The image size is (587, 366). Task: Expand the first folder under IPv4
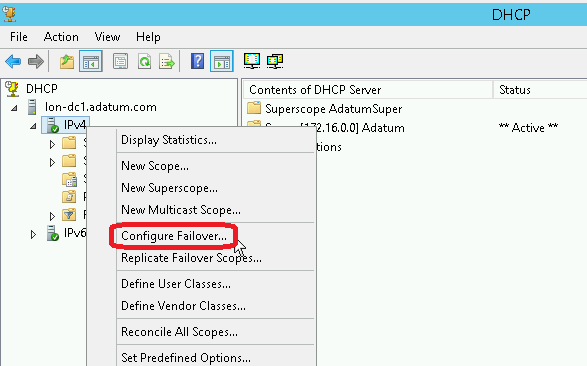click(x=52, y=144)
